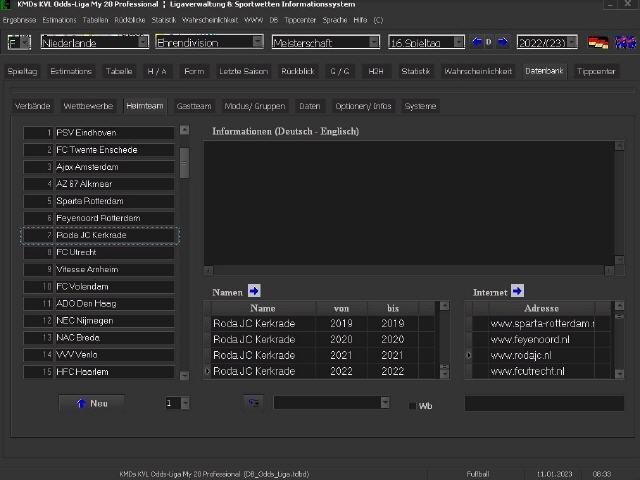640x480 pixels.
Task: Open the F sport dropdown
Action: pyautogui.click(x=25, y=42)
